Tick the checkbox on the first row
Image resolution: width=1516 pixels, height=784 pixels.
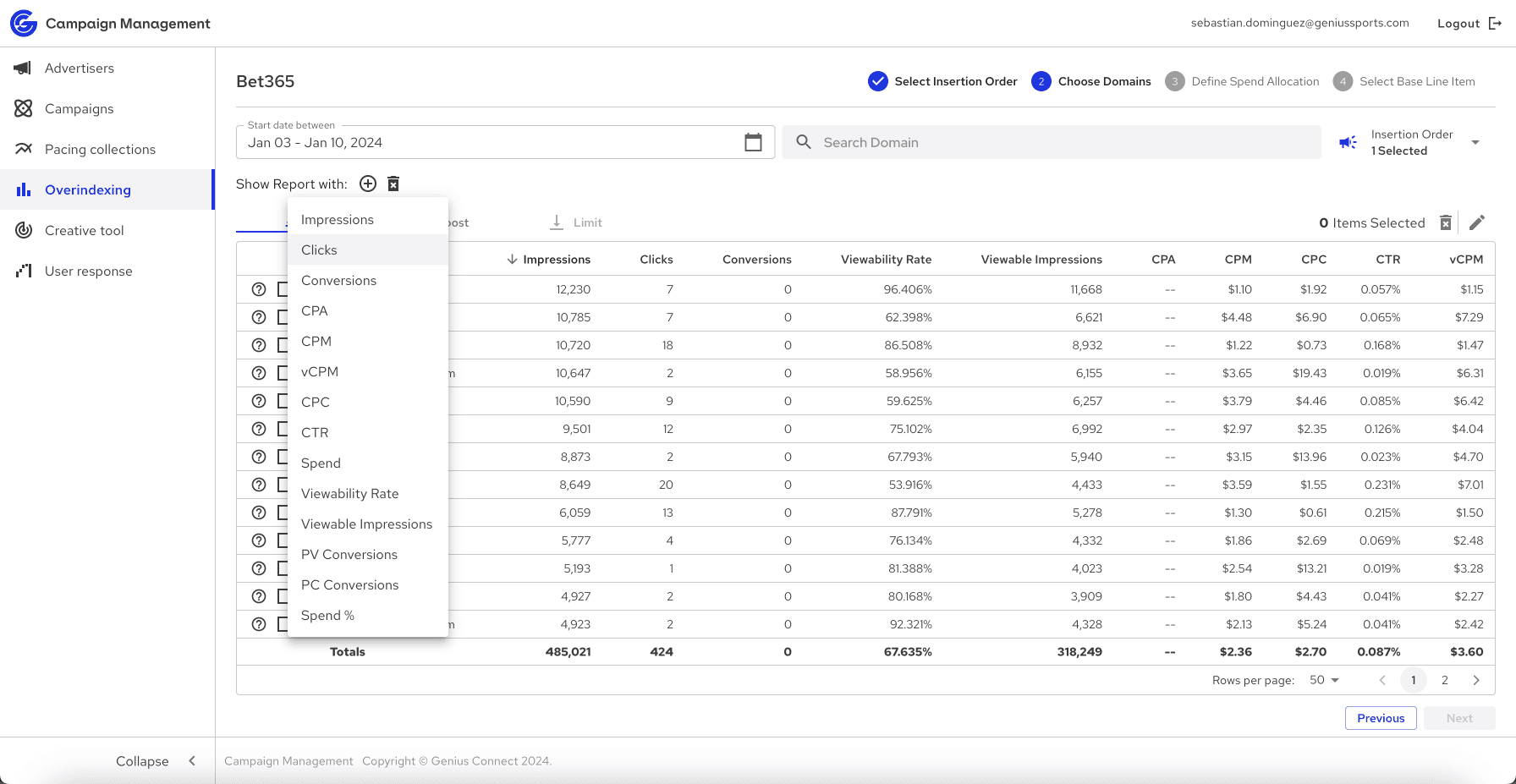(x=283, y=289)
